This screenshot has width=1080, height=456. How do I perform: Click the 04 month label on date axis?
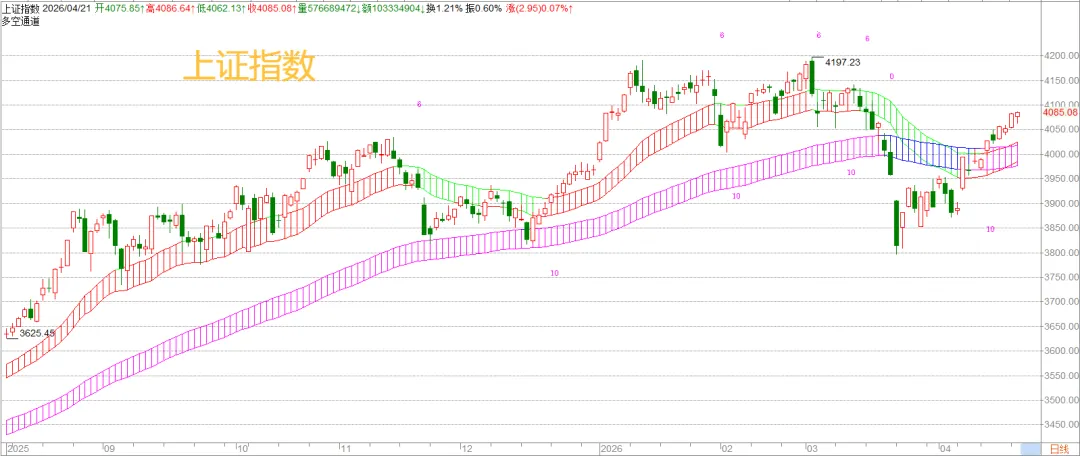(945, 448)
